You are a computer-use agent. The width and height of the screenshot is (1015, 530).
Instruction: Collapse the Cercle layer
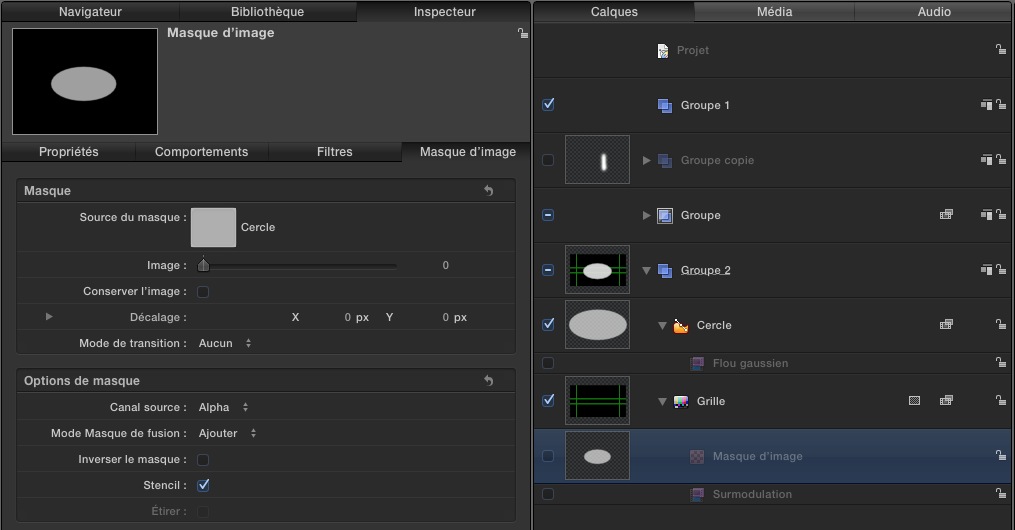click(x=662, y=326)
